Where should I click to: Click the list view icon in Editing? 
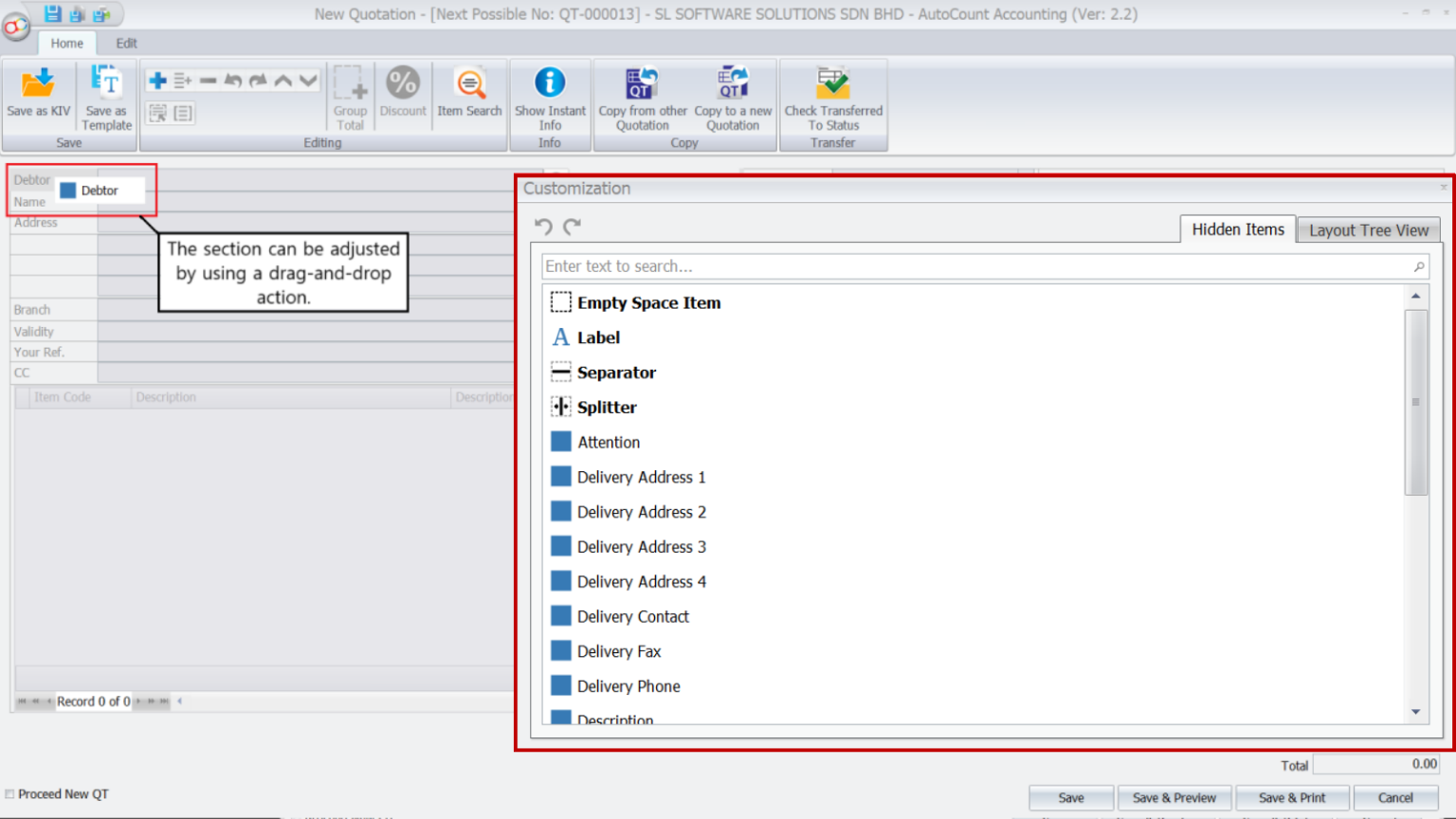tap(183, 113)
